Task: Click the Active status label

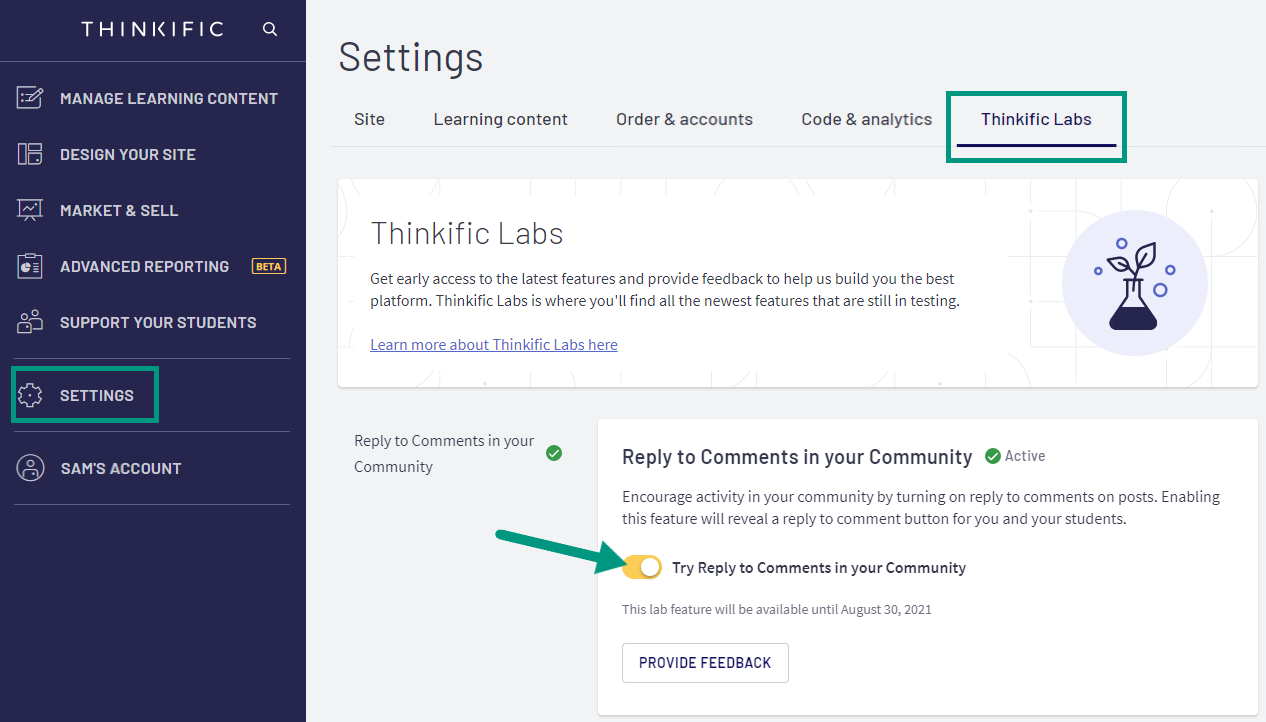Action: pos(1025,456)
